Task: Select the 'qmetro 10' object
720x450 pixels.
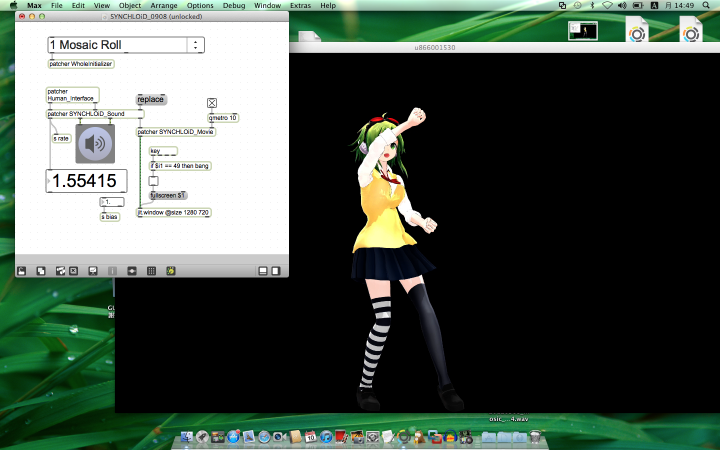Action: 223,118
